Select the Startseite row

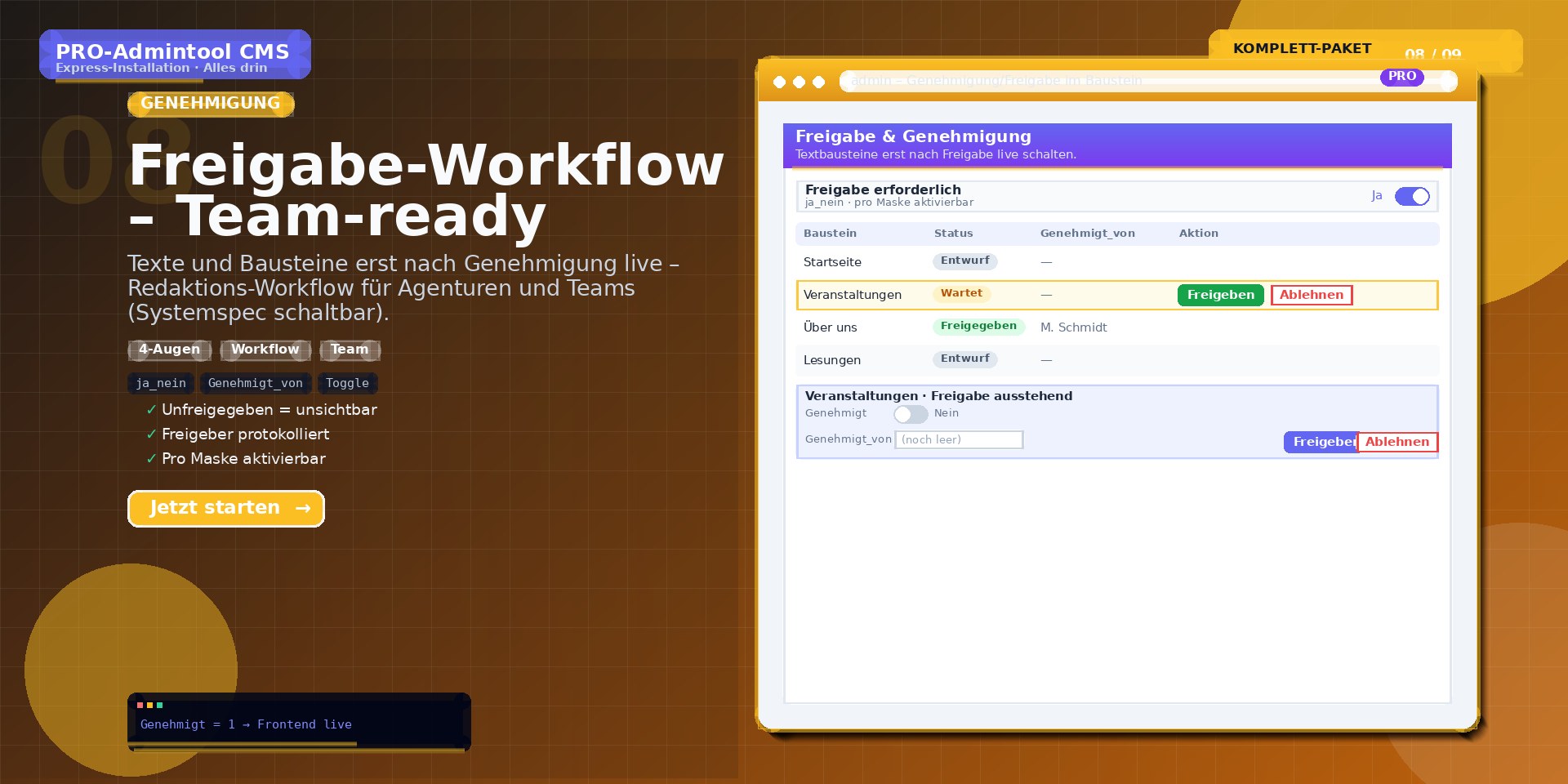tap(1117, 262)
